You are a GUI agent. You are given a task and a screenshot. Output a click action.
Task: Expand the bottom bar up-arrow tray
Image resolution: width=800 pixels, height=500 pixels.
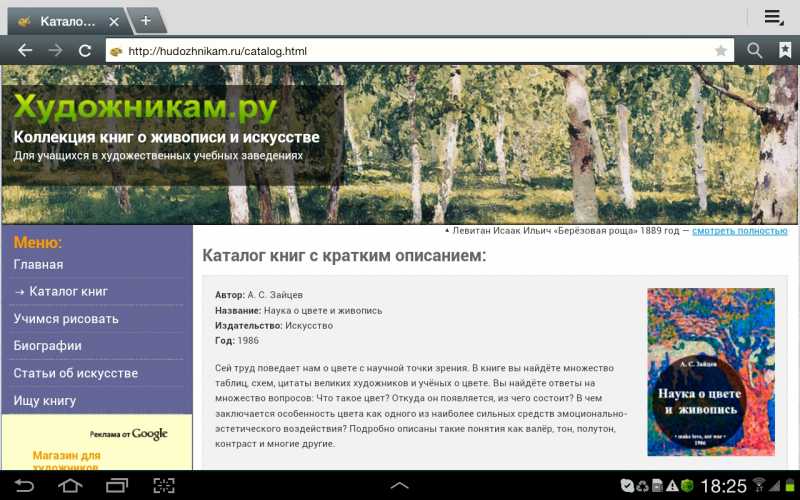click(x=399, y=486)
